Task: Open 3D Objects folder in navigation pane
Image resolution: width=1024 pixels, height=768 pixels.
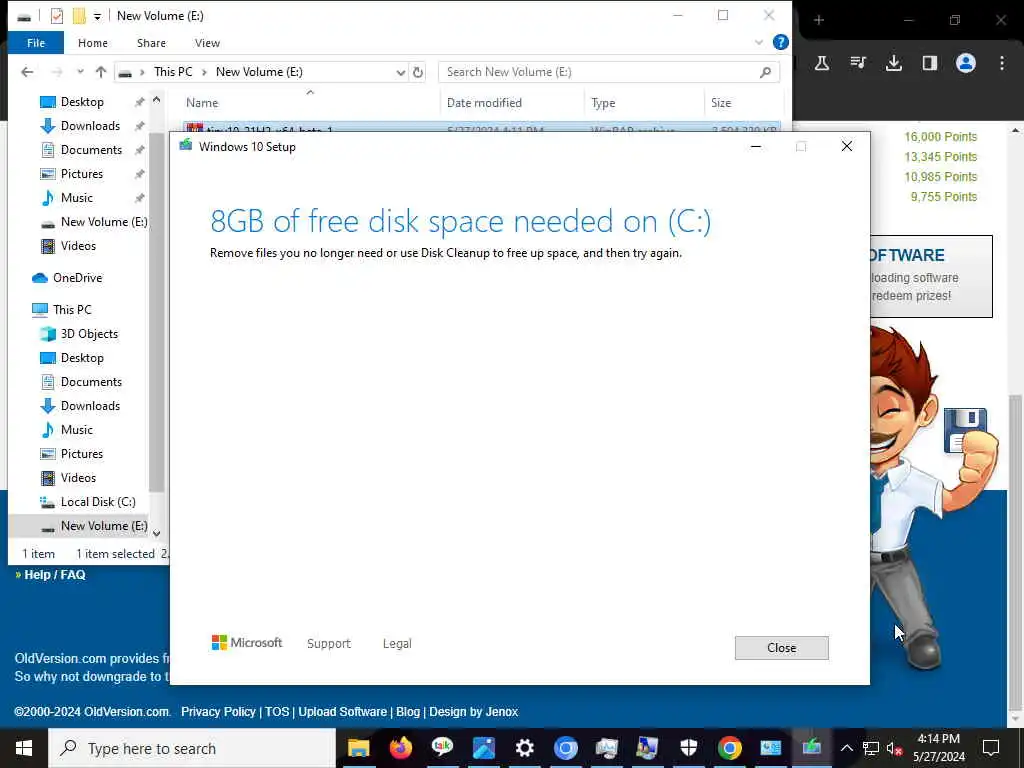Action: 89,334
